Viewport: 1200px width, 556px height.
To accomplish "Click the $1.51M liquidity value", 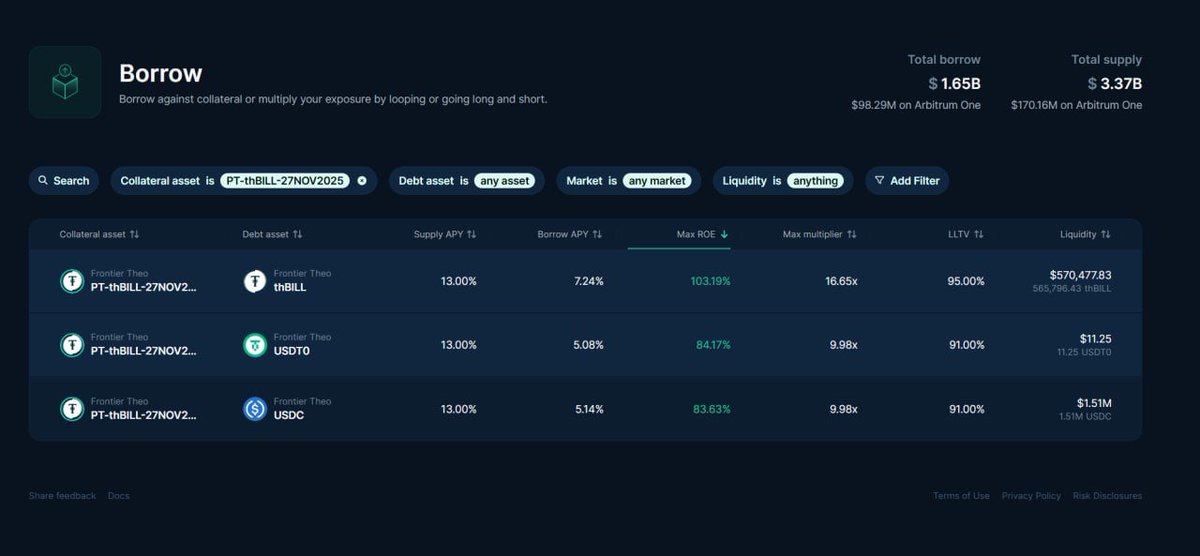I will coord(1093,403).
